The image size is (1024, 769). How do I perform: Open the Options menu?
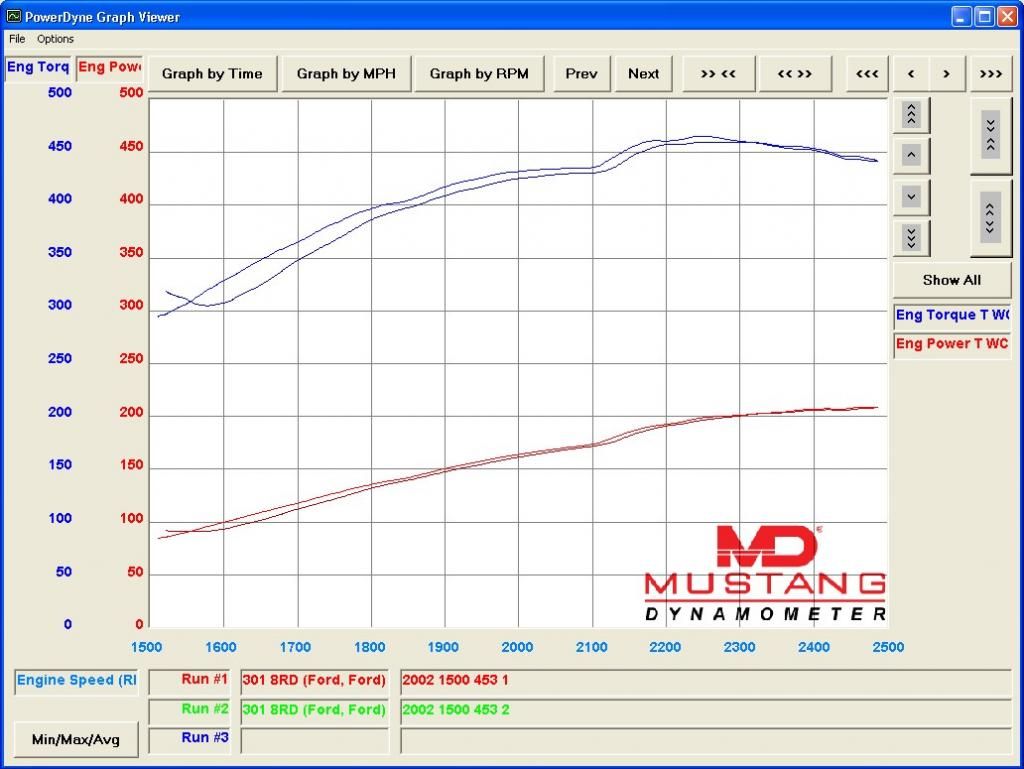56,39
